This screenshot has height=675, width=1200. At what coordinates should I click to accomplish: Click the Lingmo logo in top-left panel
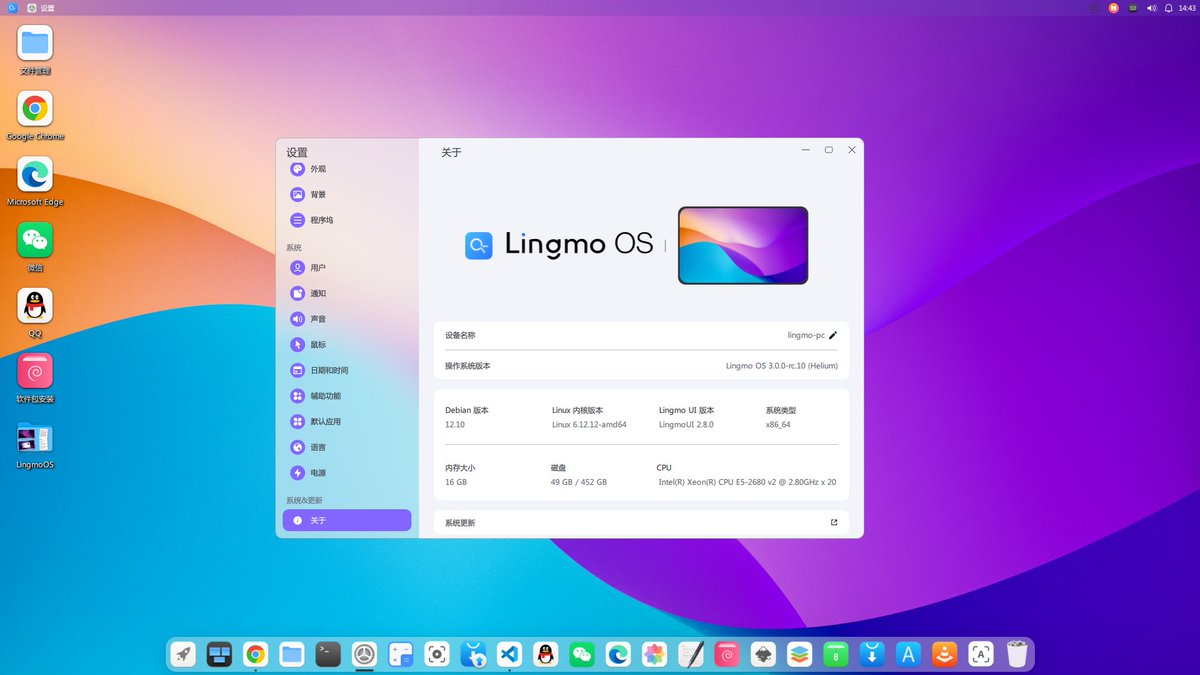click(12, 8)
